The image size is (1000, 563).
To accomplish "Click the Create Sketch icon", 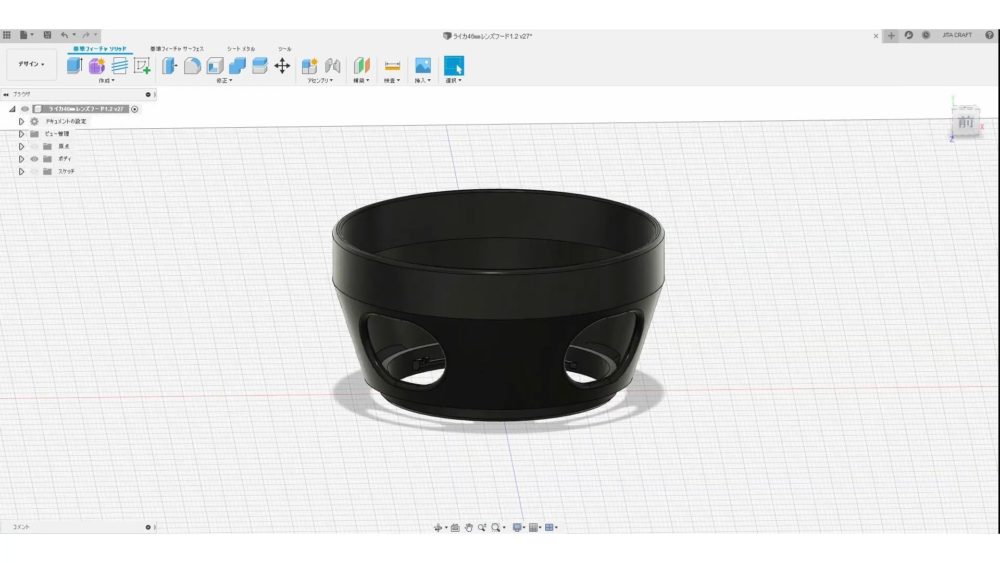I will (143, 66).
